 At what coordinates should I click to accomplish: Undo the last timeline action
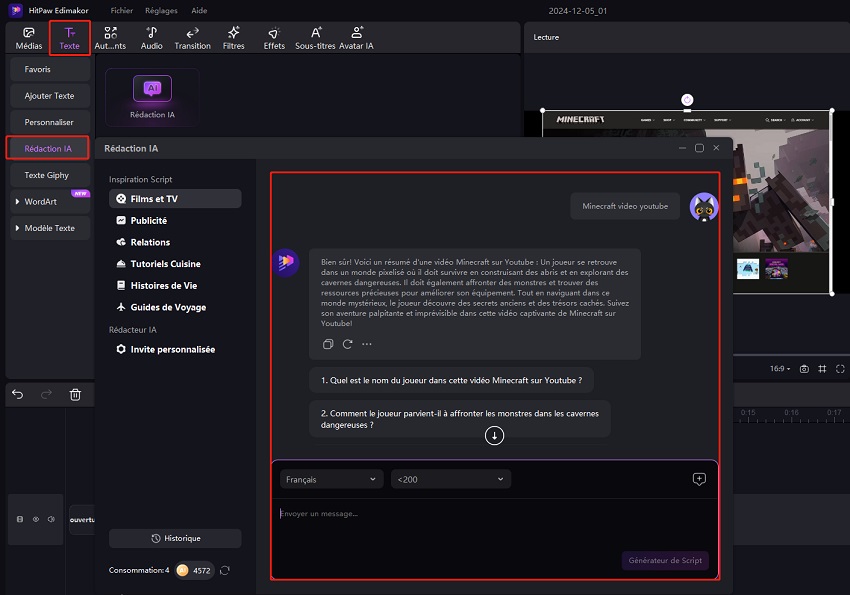(x=18, y=395)
